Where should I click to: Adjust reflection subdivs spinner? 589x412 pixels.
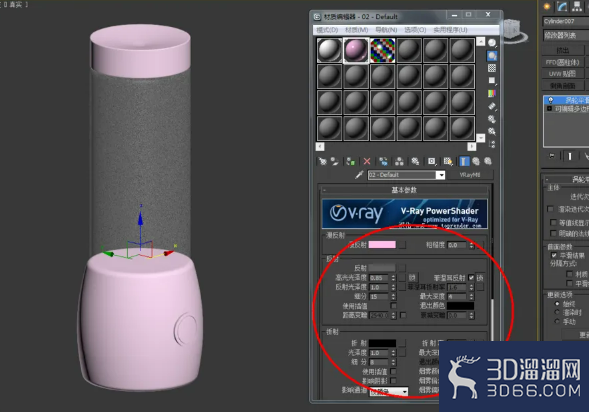coord(393,297)
